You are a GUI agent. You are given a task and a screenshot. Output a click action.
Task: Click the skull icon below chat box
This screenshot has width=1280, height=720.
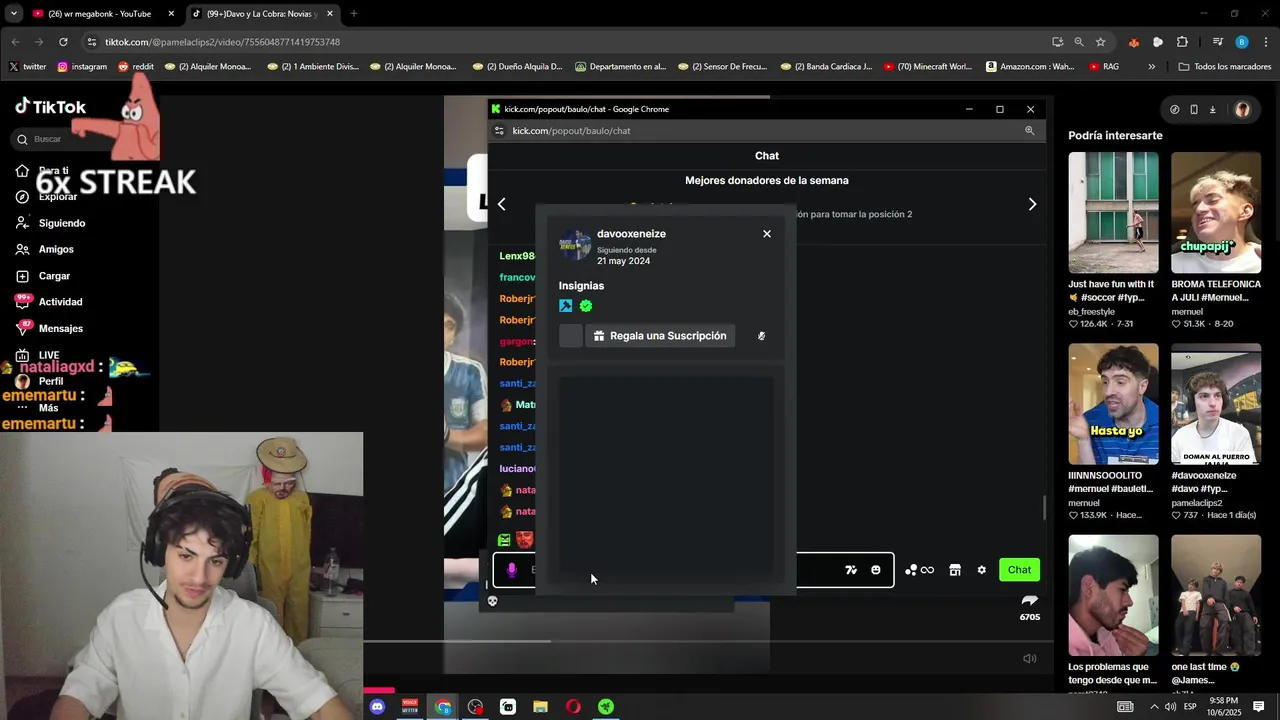[x=492, y=601]
